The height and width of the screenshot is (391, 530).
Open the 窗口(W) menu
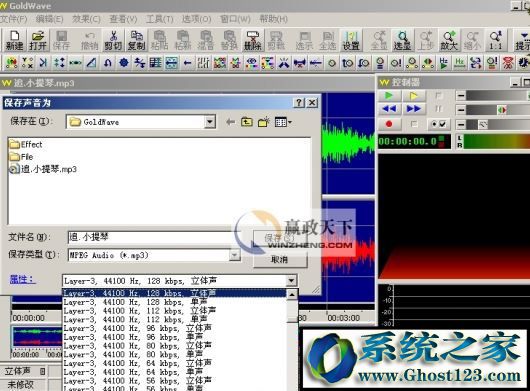click(235, 19)
